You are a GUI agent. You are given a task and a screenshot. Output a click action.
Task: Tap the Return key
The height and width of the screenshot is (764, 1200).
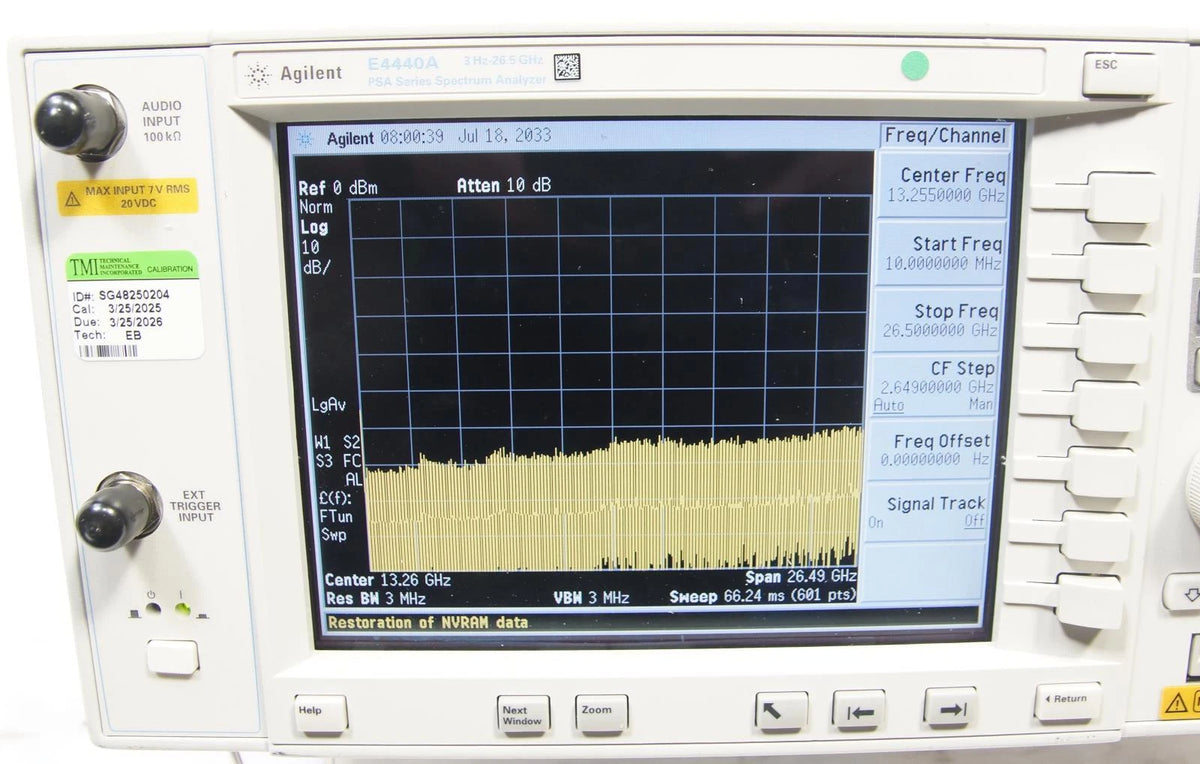[1067, 700]
